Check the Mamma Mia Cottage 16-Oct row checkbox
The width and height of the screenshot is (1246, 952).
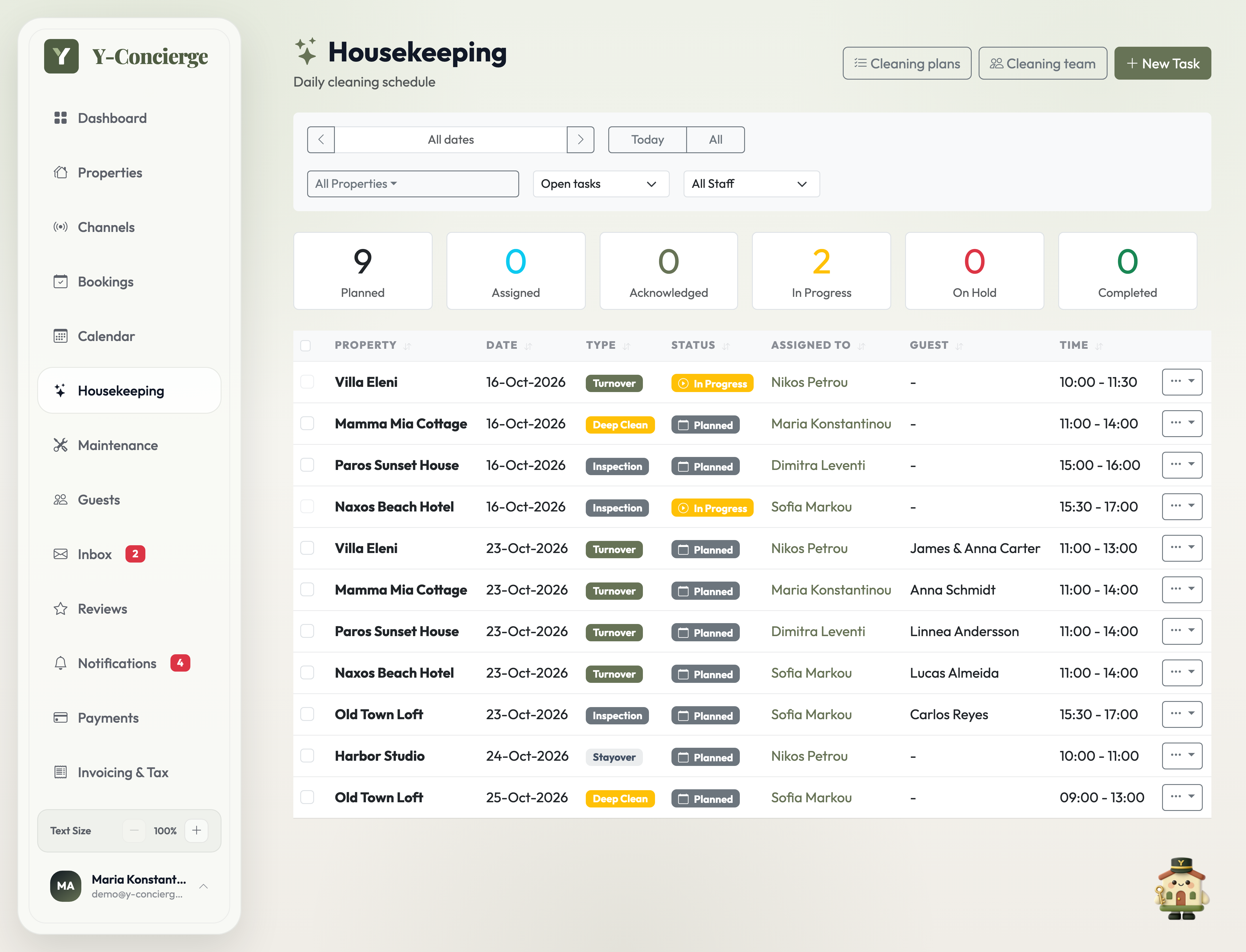307,423
